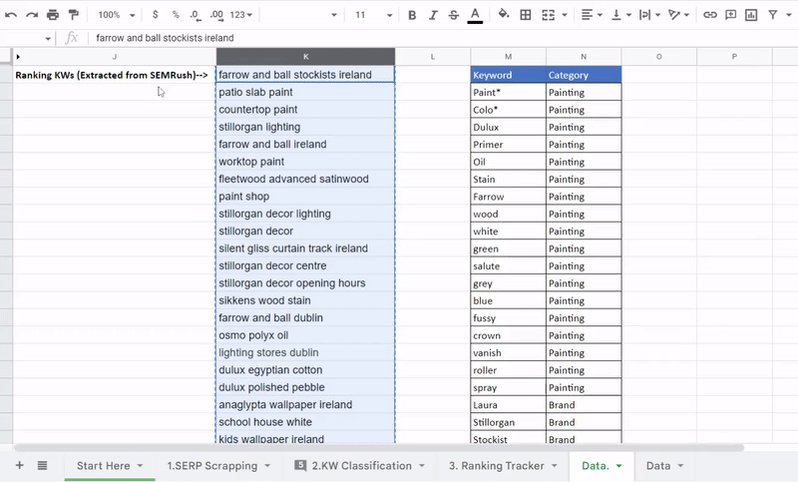Click the 'Category' header cell
798x482 pixels.
click(584, 75)
